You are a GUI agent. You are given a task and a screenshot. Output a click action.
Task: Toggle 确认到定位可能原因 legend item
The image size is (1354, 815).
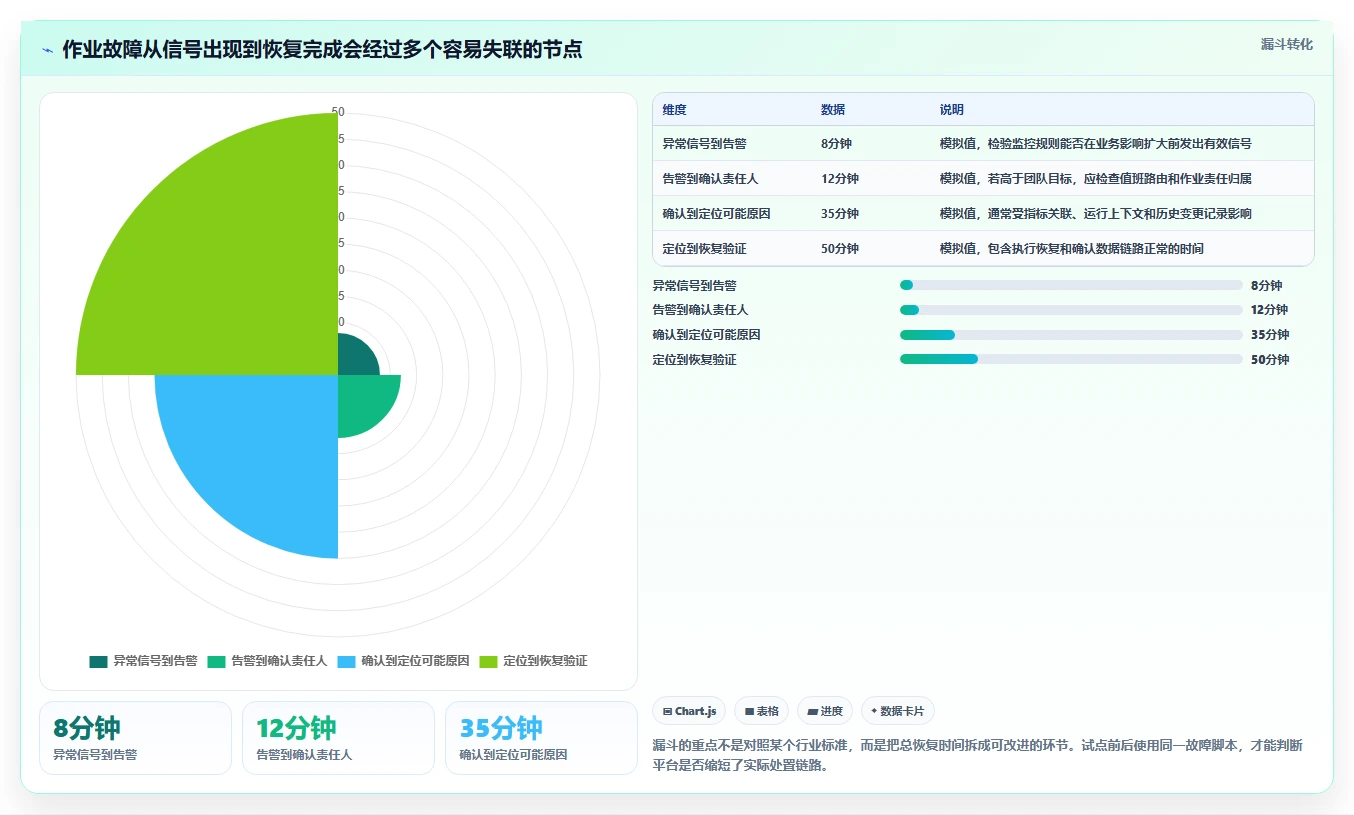pyautogui.click(x=403, y=661)
